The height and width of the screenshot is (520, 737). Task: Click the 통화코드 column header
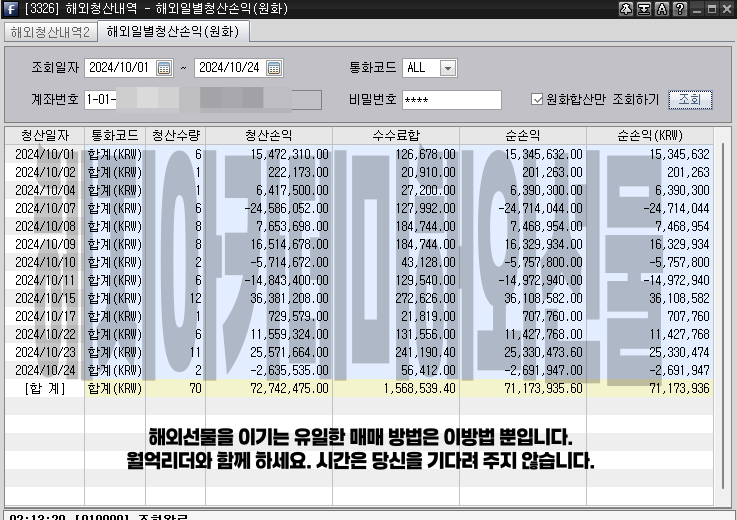pos(115,136)
